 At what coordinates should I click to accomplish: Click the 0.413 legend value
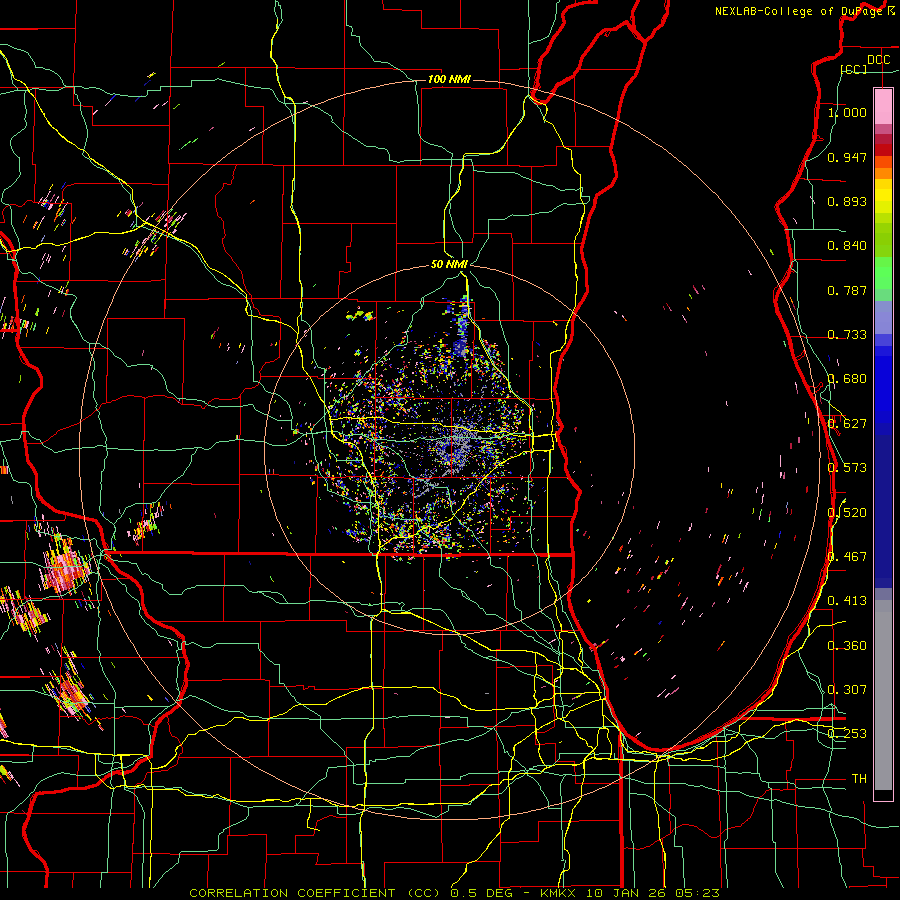click(x=847, y=601)
